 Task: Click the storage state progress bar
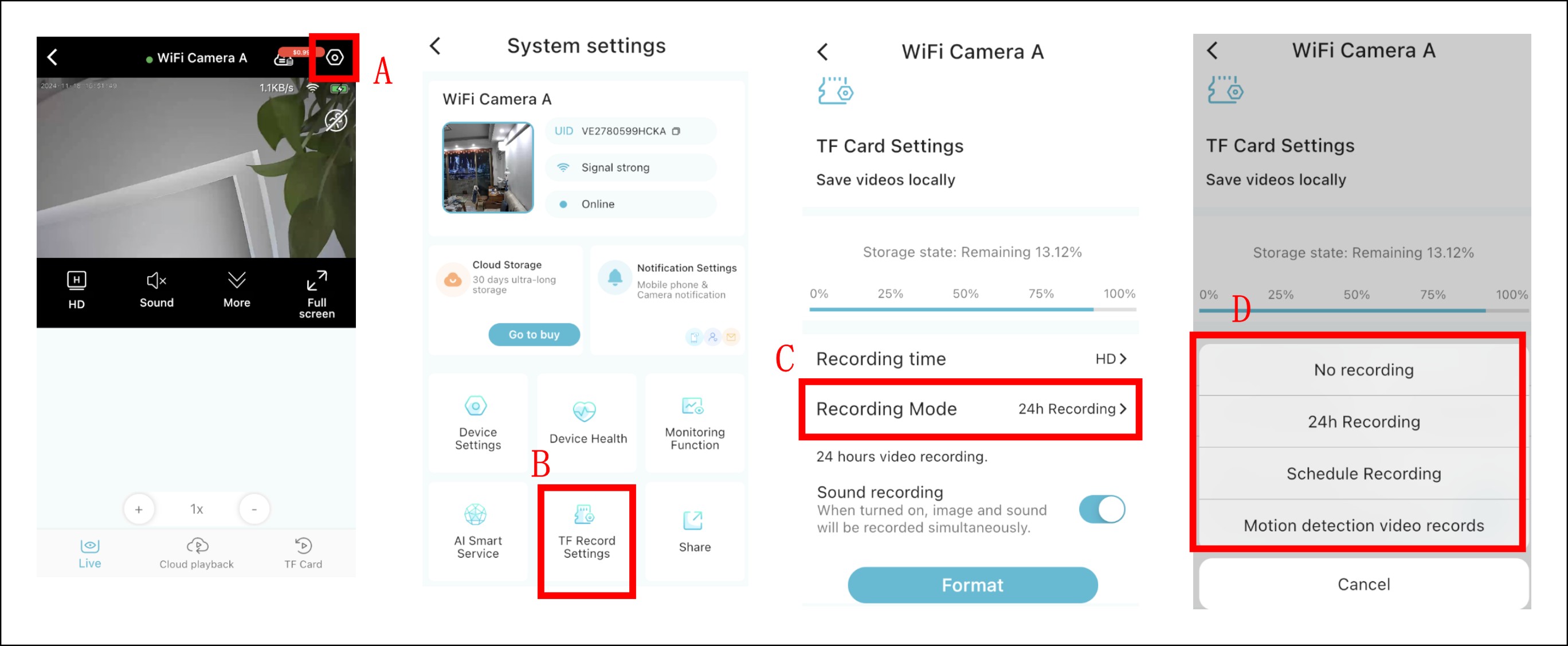(x=972, y=310)
